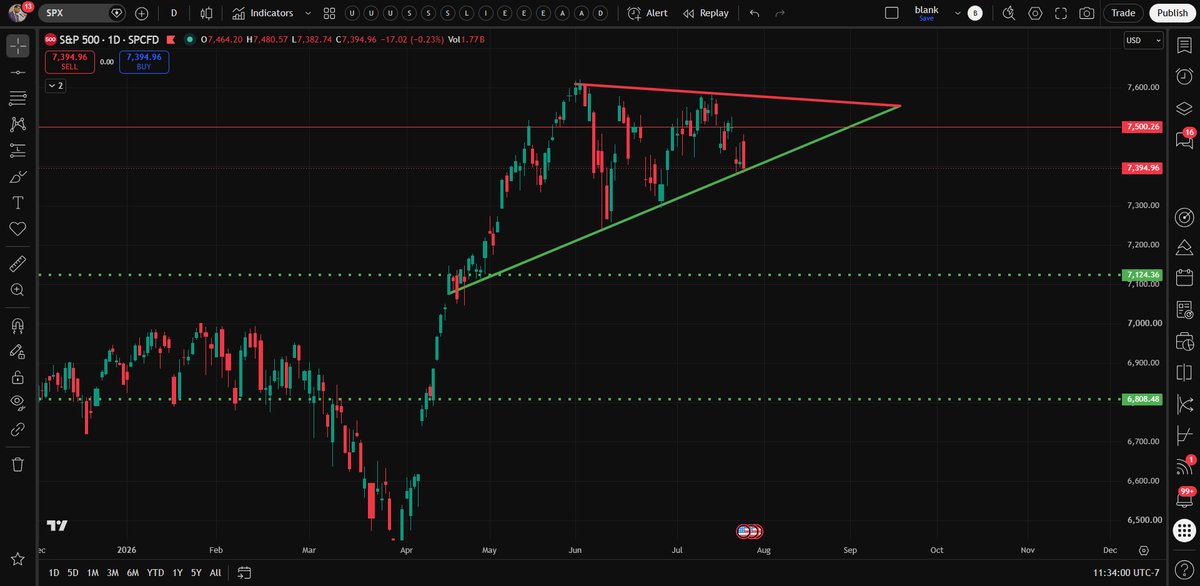Activate the Zoom In tool
1200x586 pixels.
(17, 289)
